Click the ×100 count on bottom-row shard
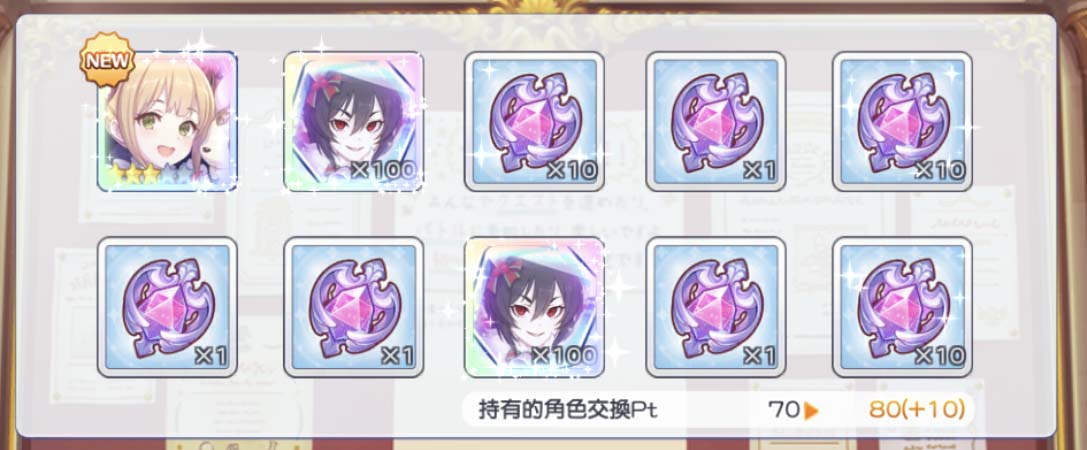This screenshot has width=1087, height=450. coord(564,356)
